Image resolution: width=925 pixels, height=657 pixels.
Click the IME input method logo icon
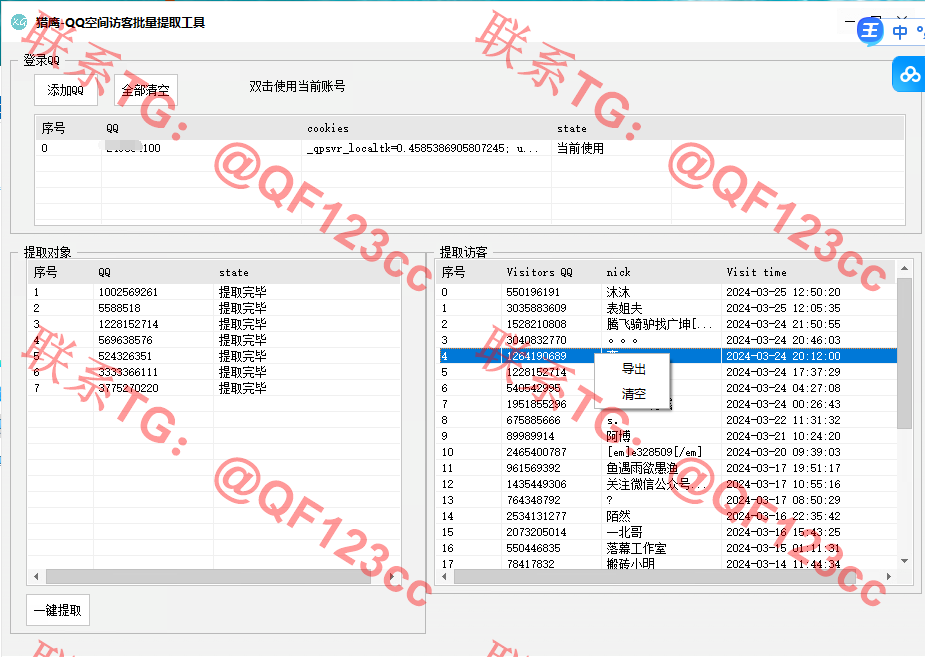[870, 30]
